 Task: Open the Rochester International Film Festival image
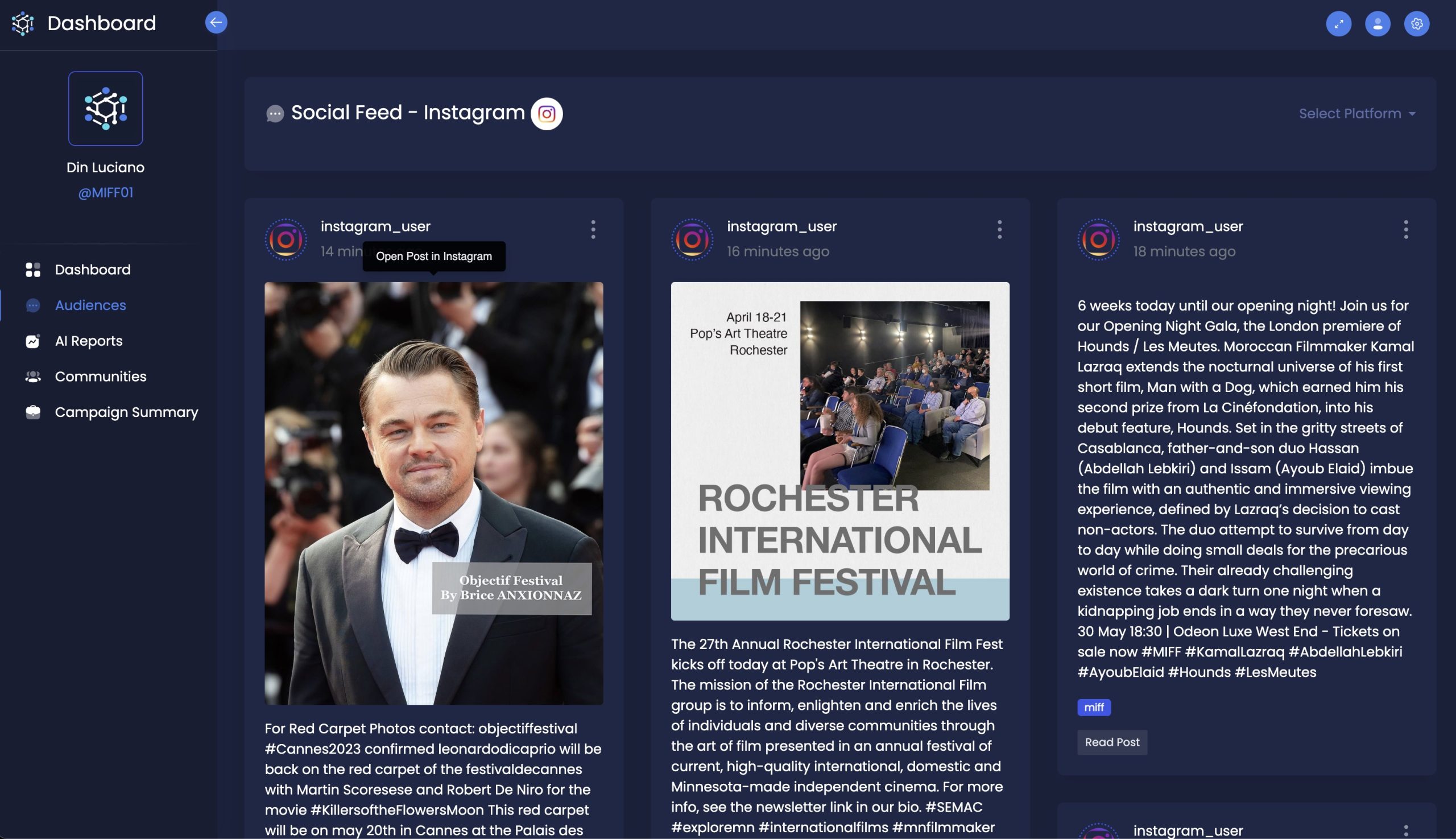point(839,451)
